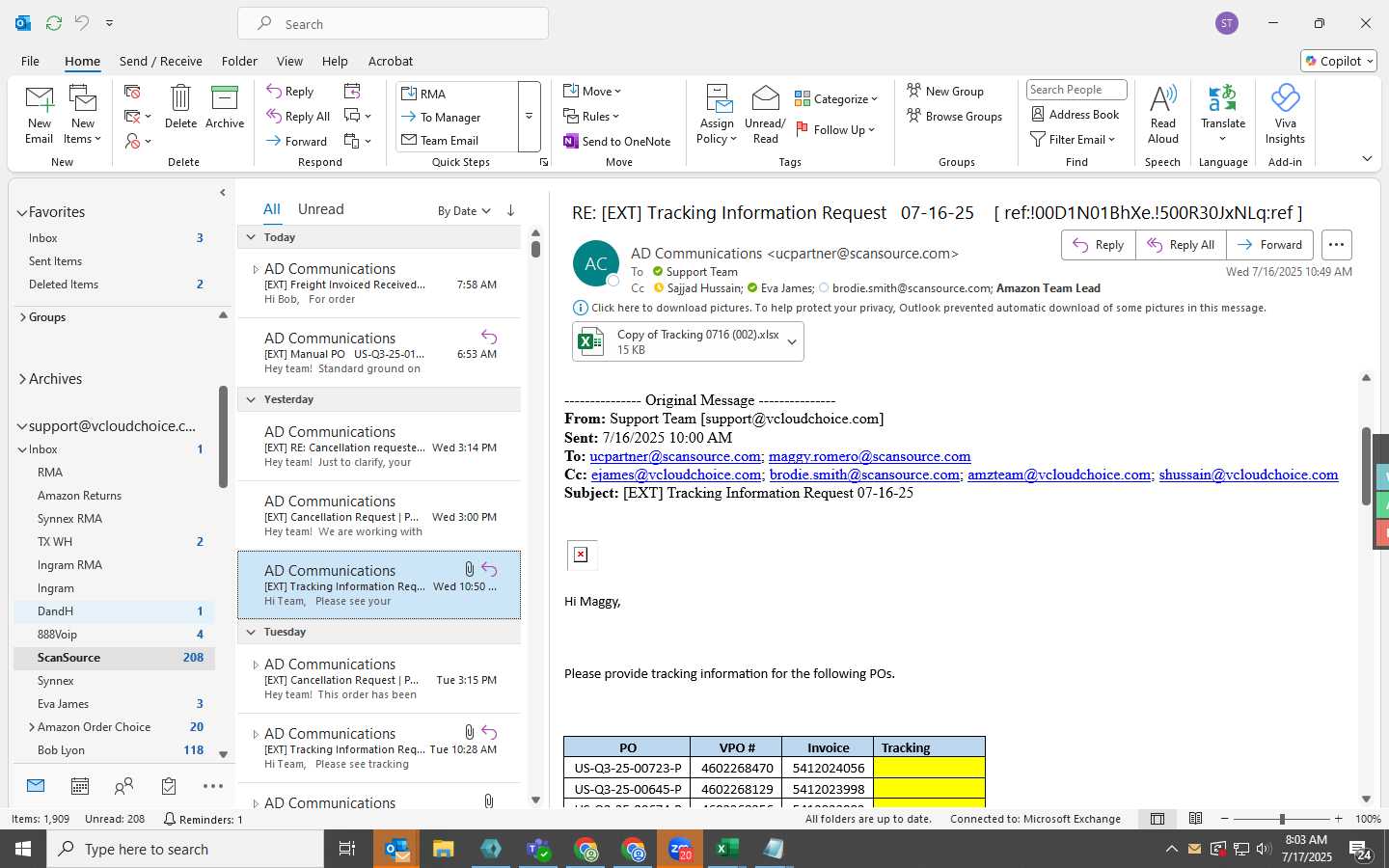Open the Manual PO message
This screenshot has height=868, width=1389.
379,353
